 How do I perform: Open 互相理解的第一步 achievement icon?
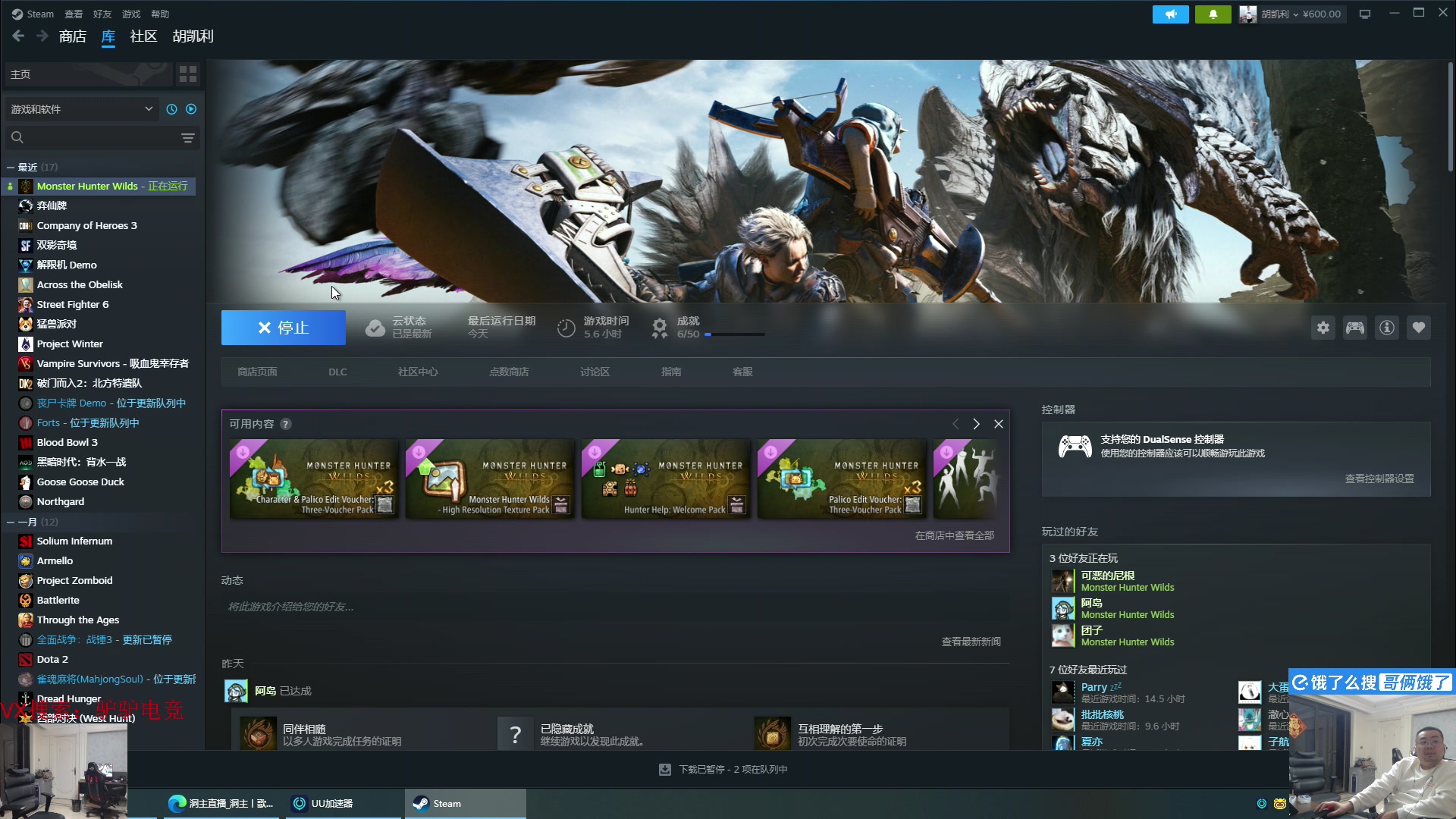pos(773,734)
